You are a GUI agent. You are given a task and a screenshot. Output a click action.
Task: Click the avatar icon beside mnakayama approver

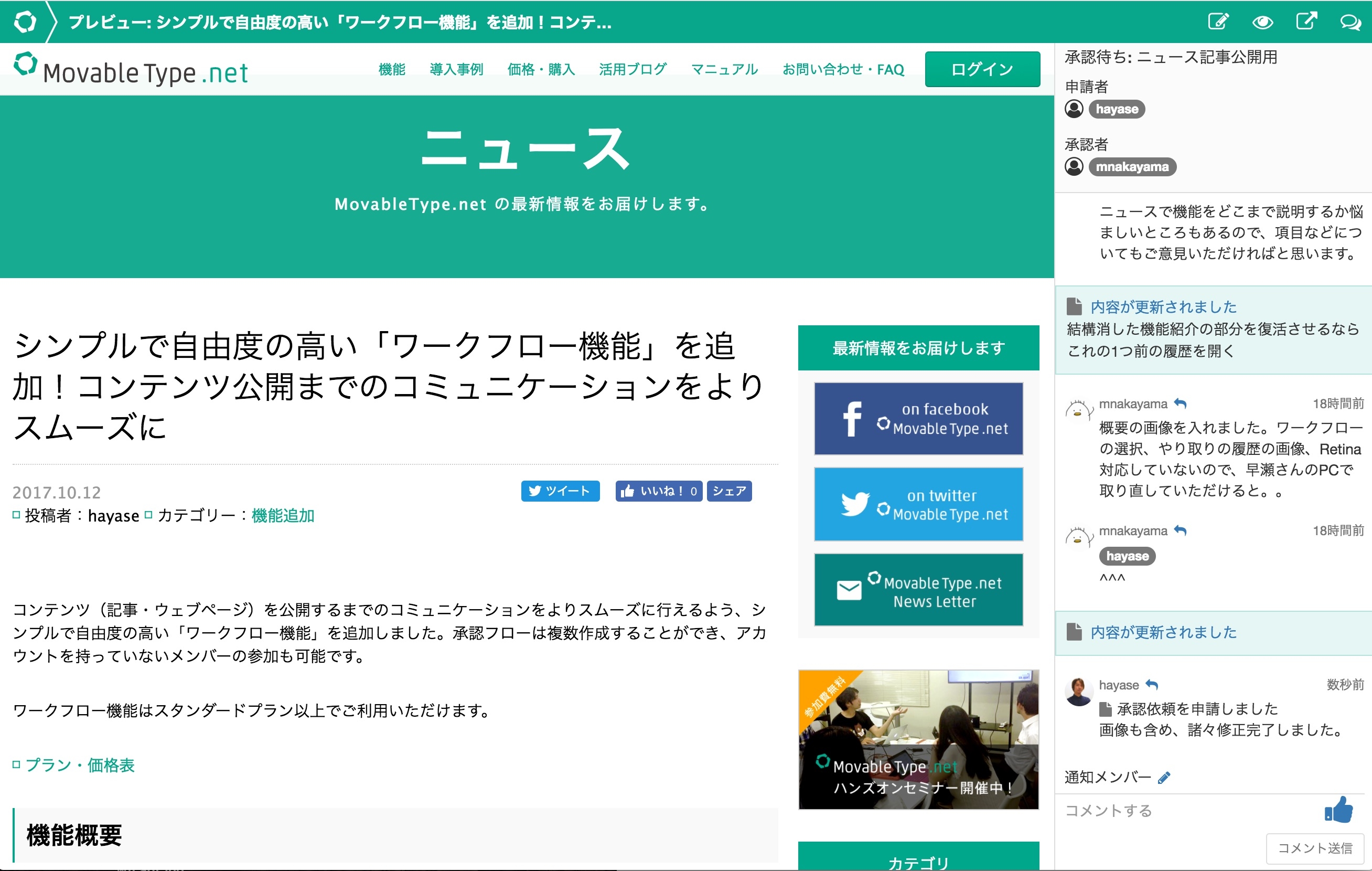click(1074, 166)
